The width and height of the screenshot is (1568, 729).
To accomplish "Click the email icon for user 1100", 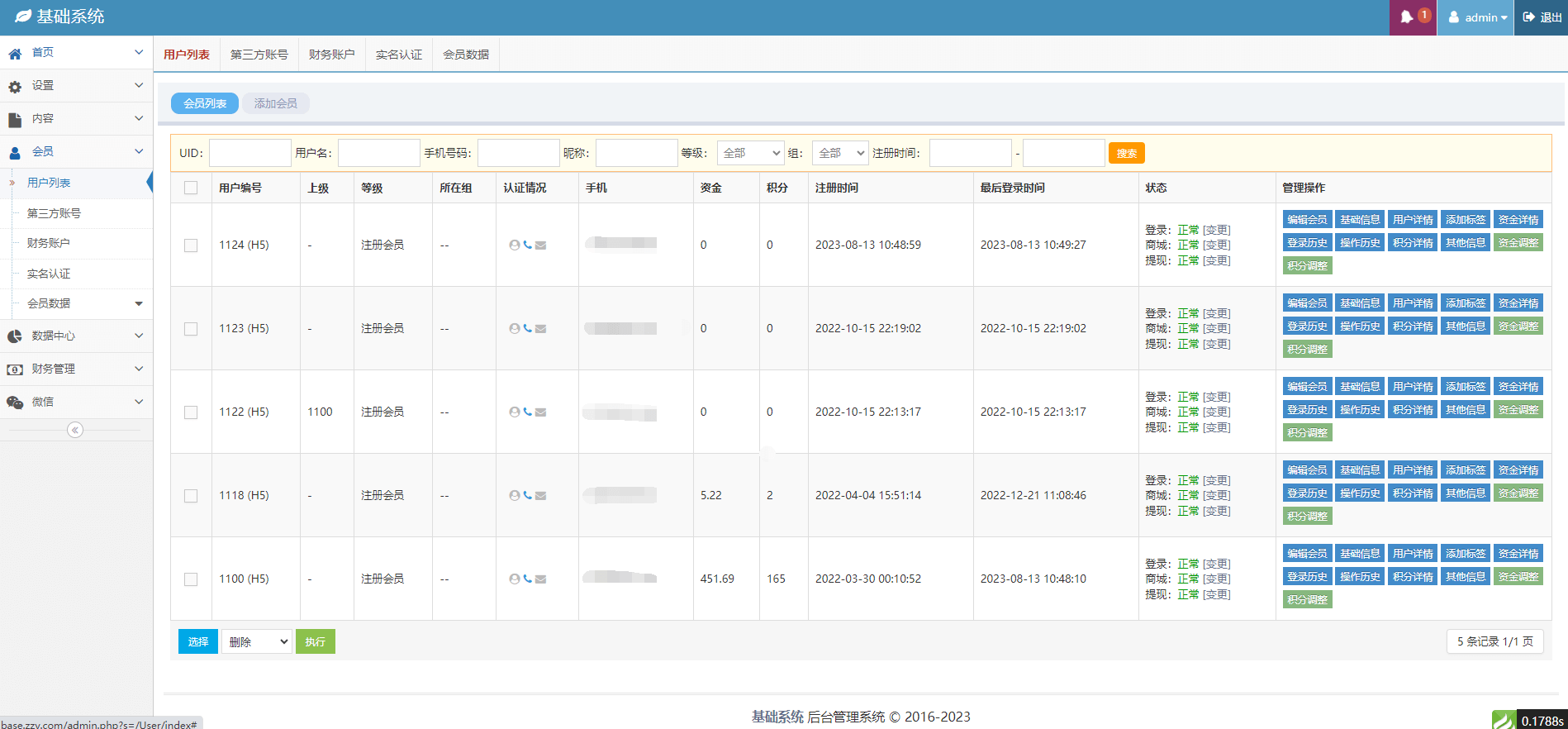I will (x=540, y=579).
